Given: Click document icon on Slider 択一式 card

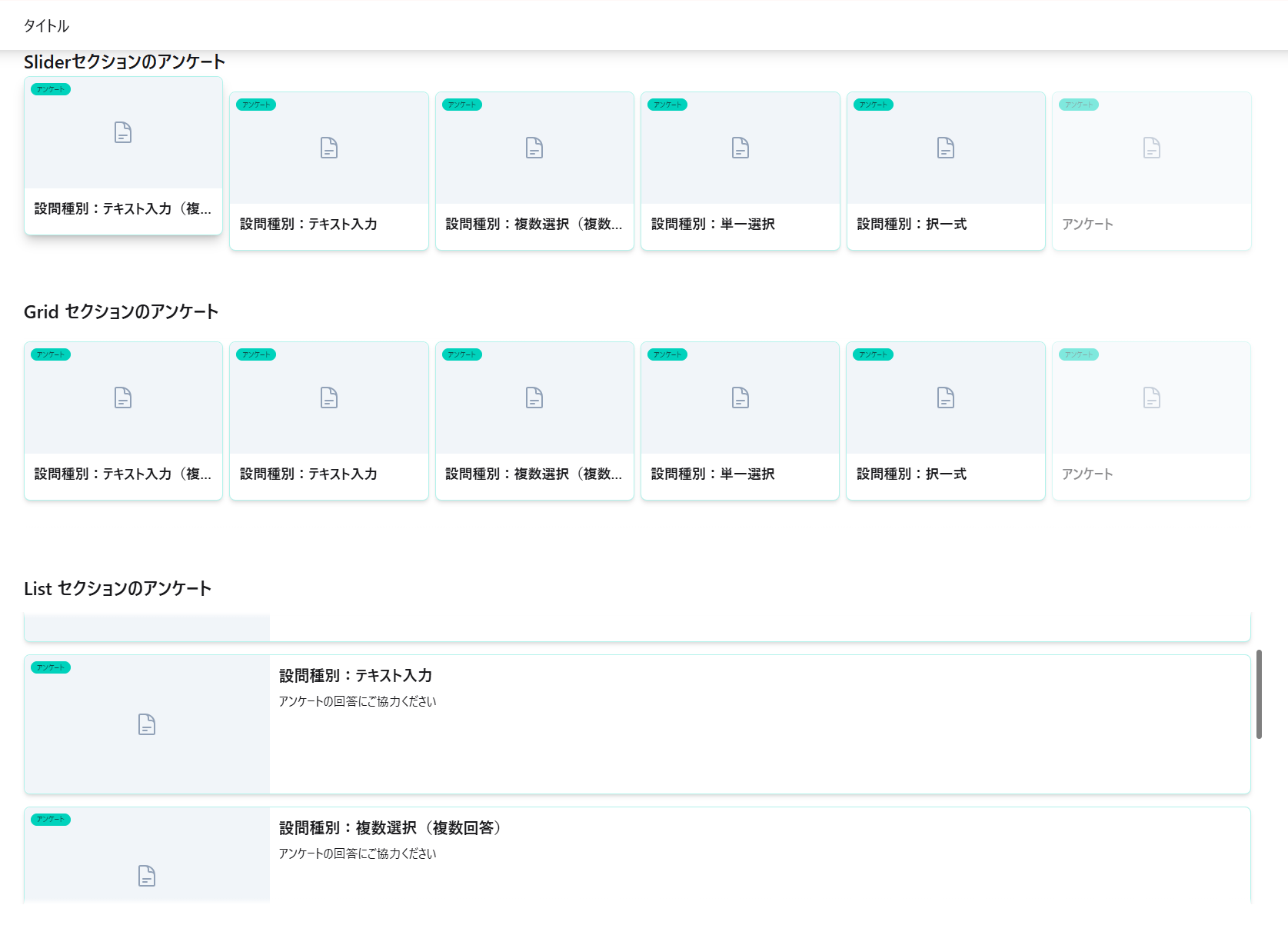Looking at the screenshot, I should point(946,148).
